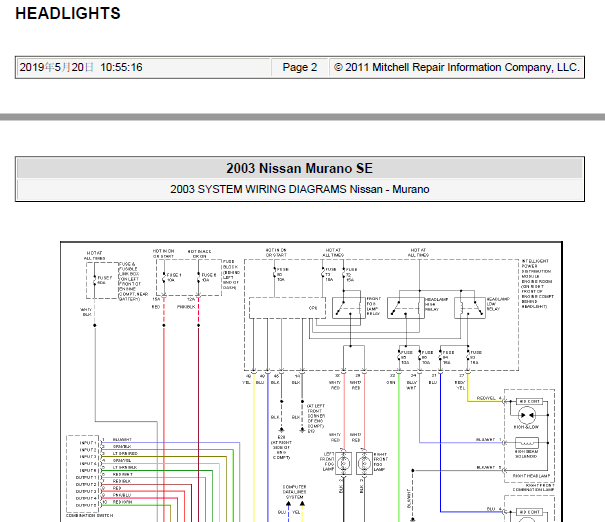Click the right front fog lamp symbol
605x522 pixels.
point(364,463)
